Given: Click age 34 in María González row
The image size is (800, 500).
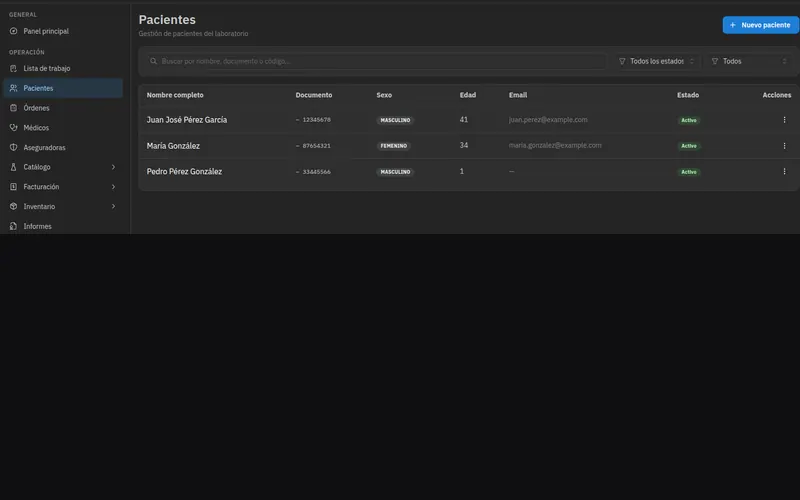Looking at the screenshot, I should point(464,145).
